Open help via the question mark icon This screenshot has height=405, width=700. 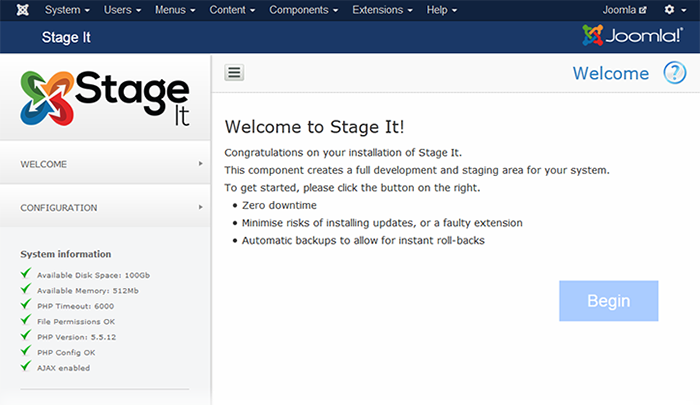(674, 72)
